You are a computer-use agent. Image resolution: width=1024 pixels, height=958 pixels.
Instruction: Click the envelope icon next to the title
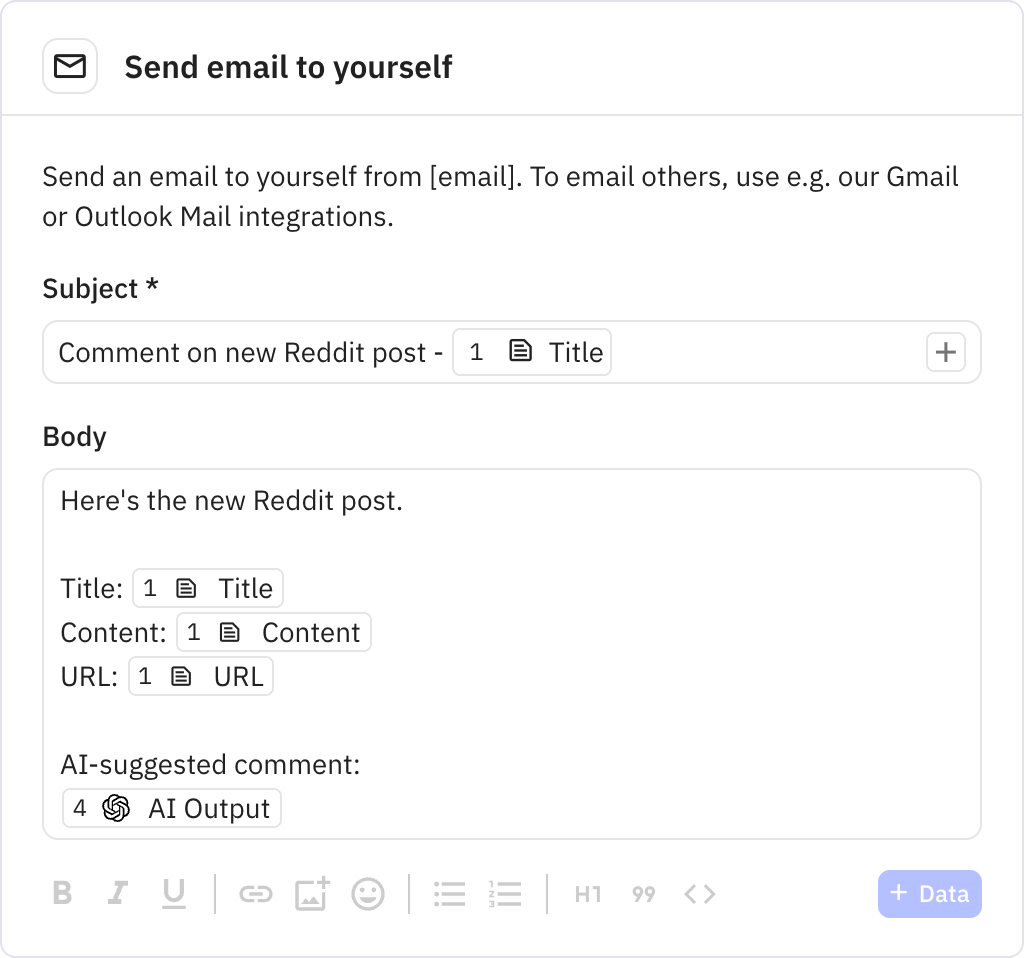click(70, 66)
